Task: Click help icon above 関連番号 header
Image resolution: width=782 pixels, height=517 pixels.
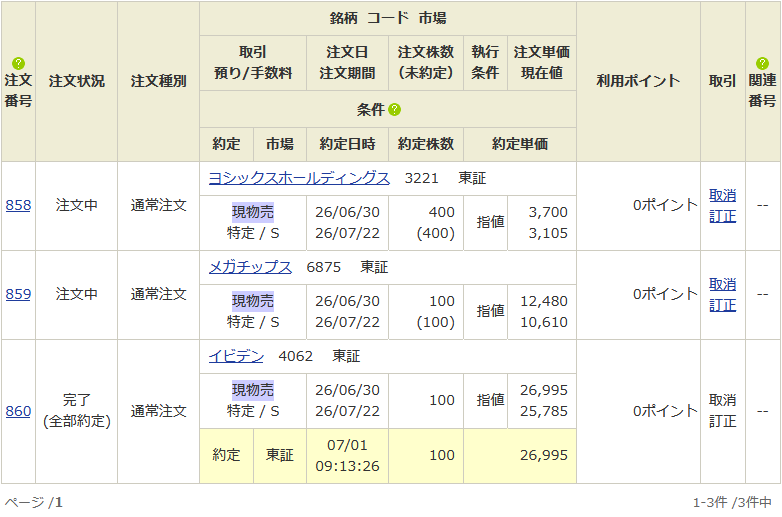Action: [762, 63]
